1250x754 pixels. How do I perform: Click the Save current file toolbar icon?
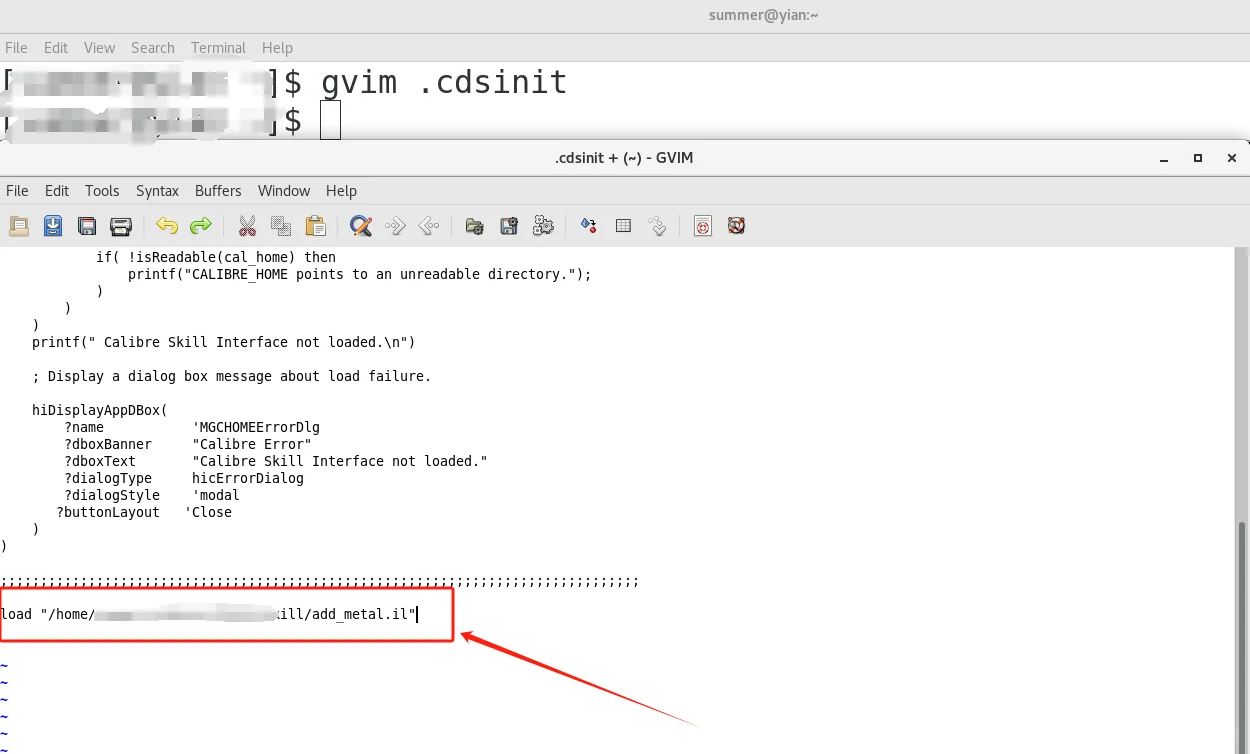pyautogui.click(x=53, y=226)
